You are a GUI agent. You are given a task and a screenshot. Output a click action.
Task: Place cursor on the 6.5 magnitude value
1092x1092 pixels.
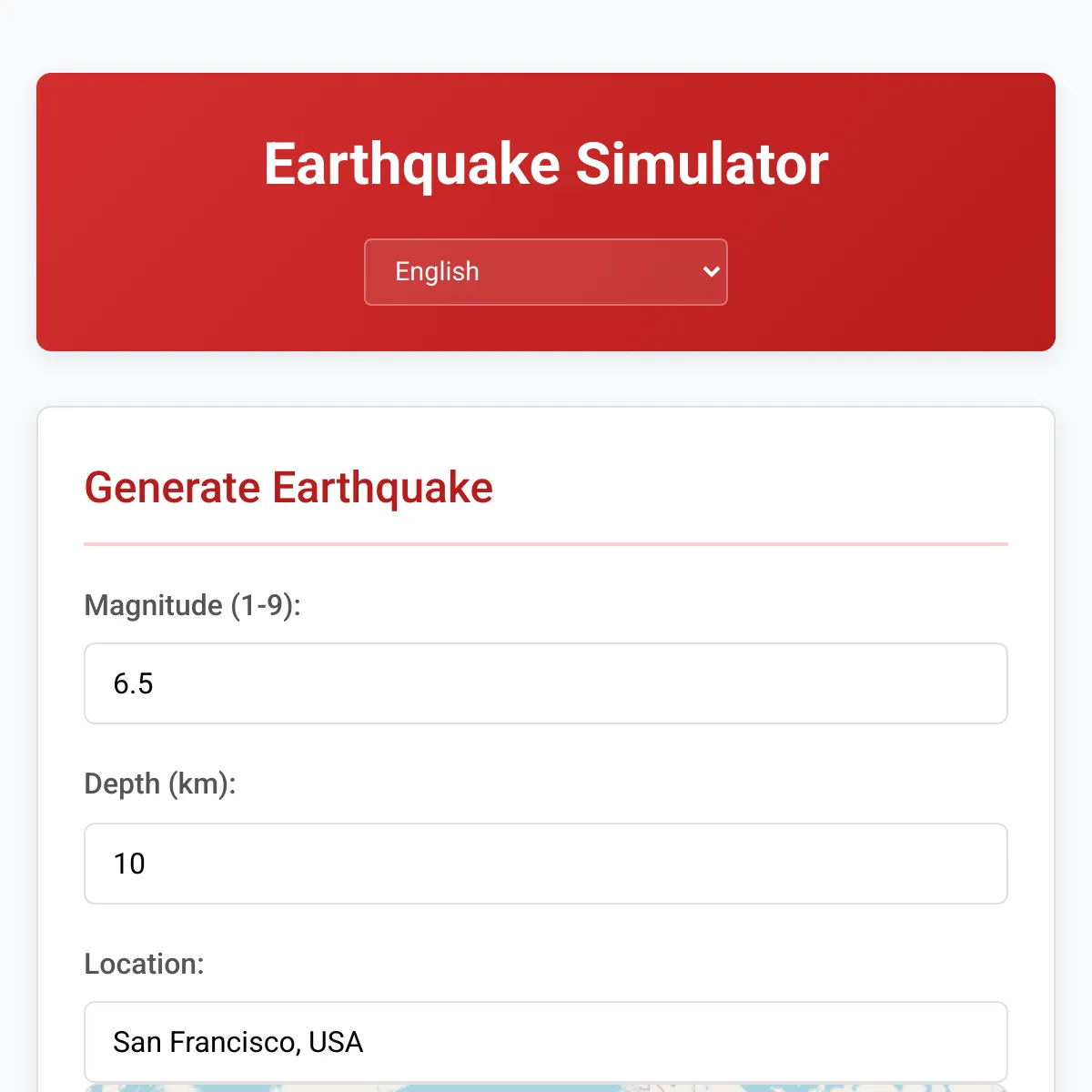pos(133,683)
